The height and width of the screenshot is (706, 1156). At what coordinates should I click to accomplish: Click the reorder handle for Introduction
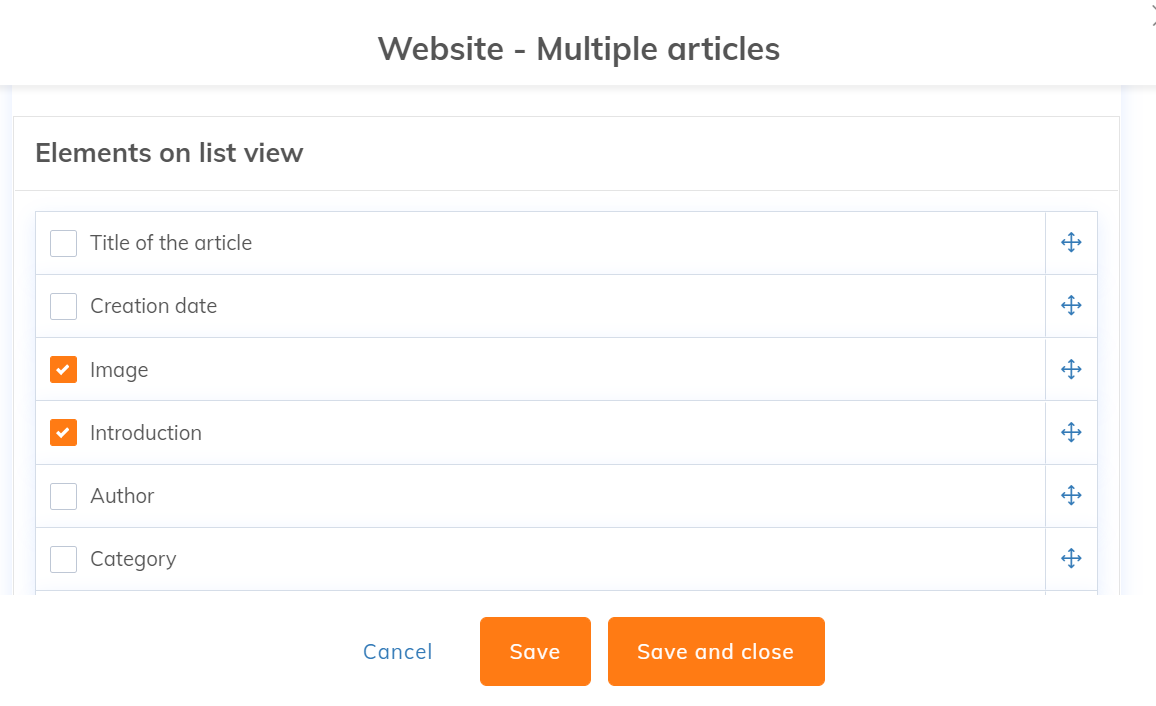click(1071, 433)
